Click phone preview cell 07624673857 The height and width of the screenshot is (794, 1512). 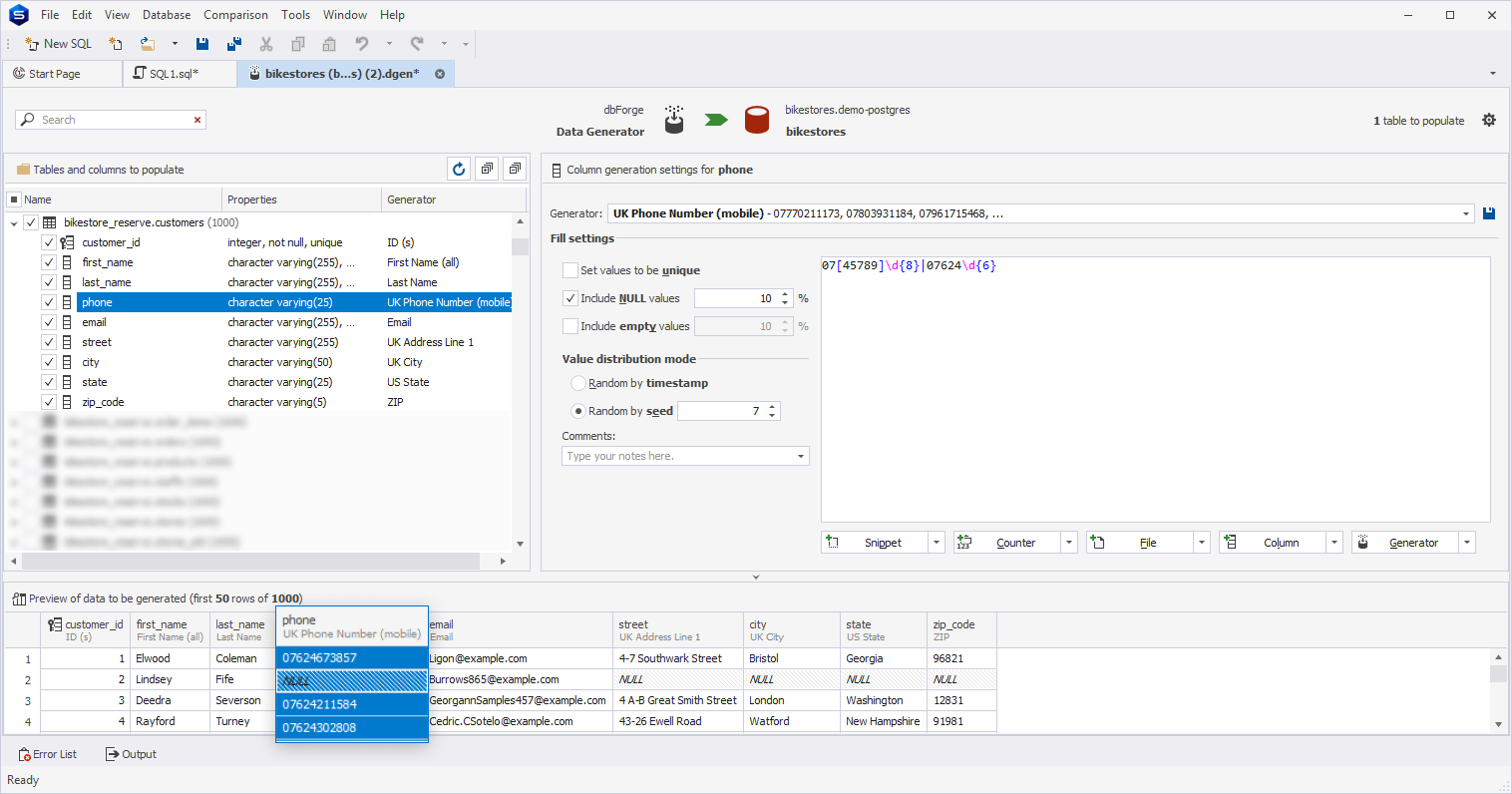[x=352, y=657]
